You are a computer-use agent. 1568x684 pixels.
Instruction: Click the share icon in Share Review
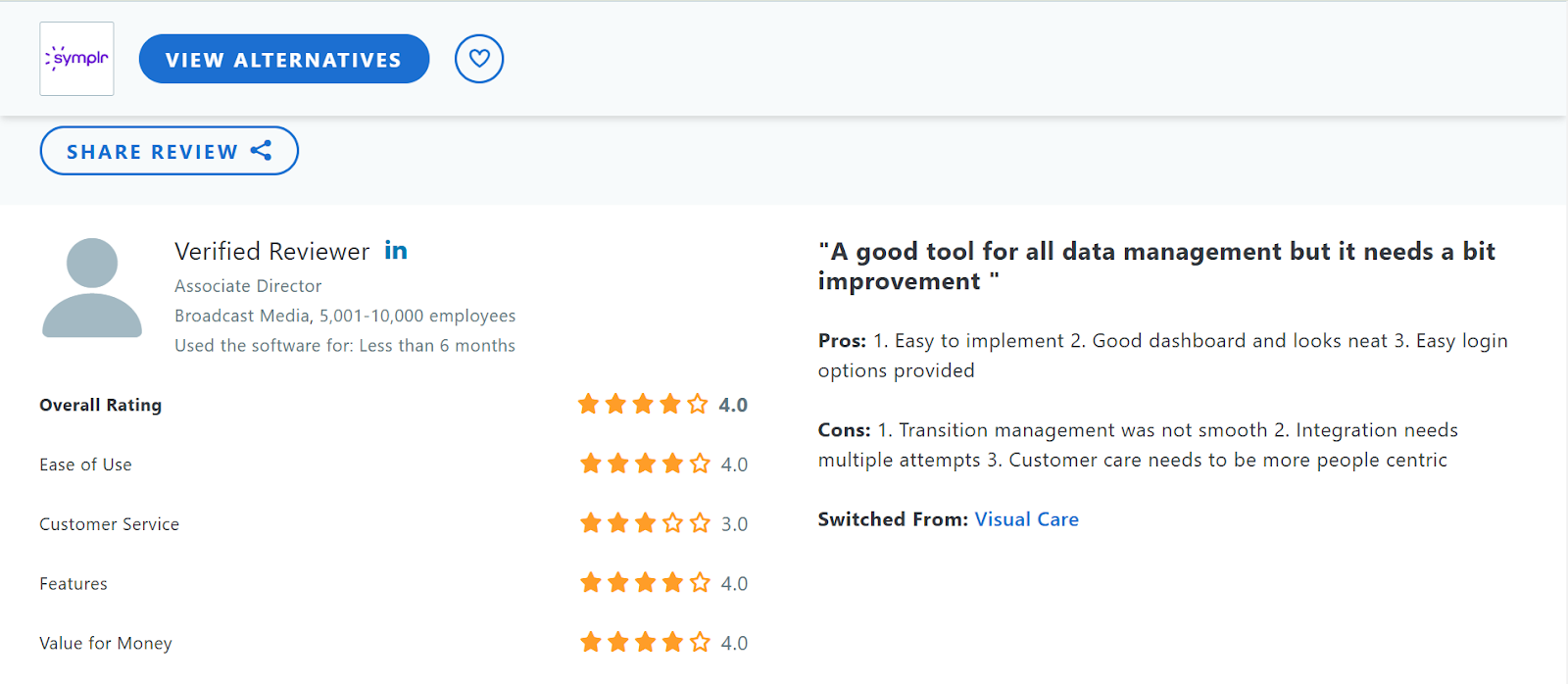coord(261,151)
